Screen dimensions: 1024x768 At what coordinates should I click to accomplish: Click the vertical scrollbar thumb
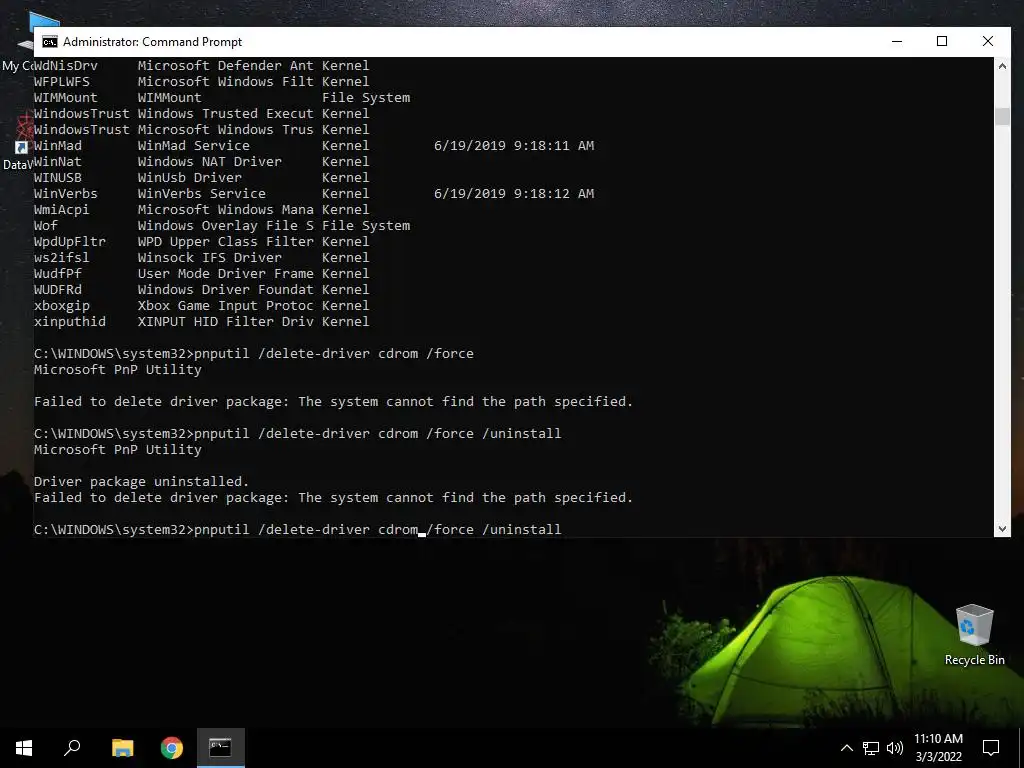coord(1002,116)
